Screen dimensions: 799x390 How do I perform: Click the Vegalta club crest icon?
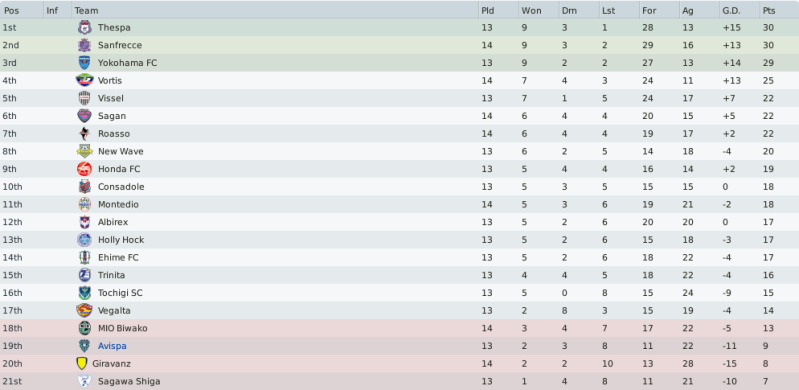click(85, 310)
